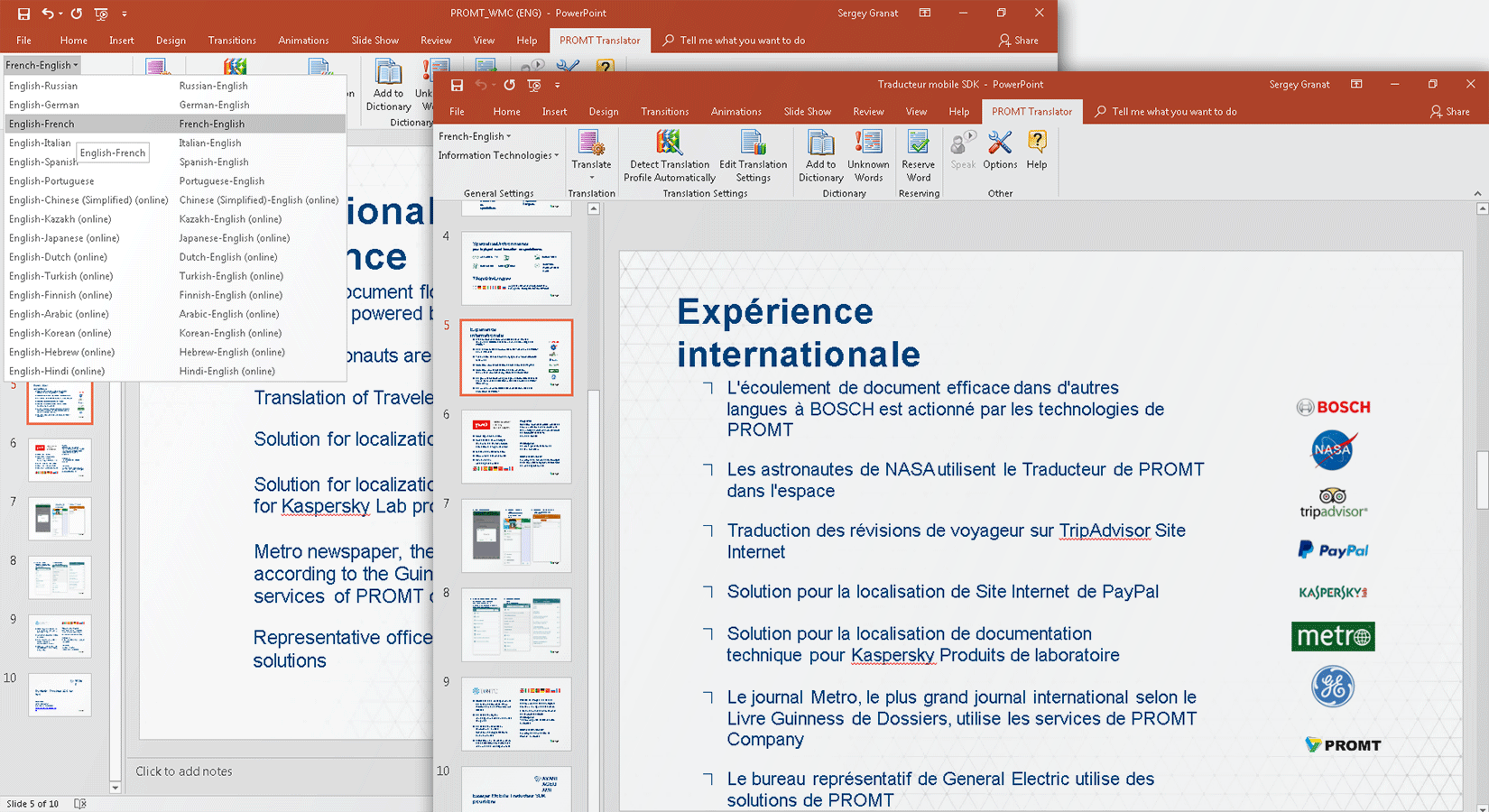Select slide 6 thumbnail in back window
This screenshot has height=812, width=1489.
60,460
